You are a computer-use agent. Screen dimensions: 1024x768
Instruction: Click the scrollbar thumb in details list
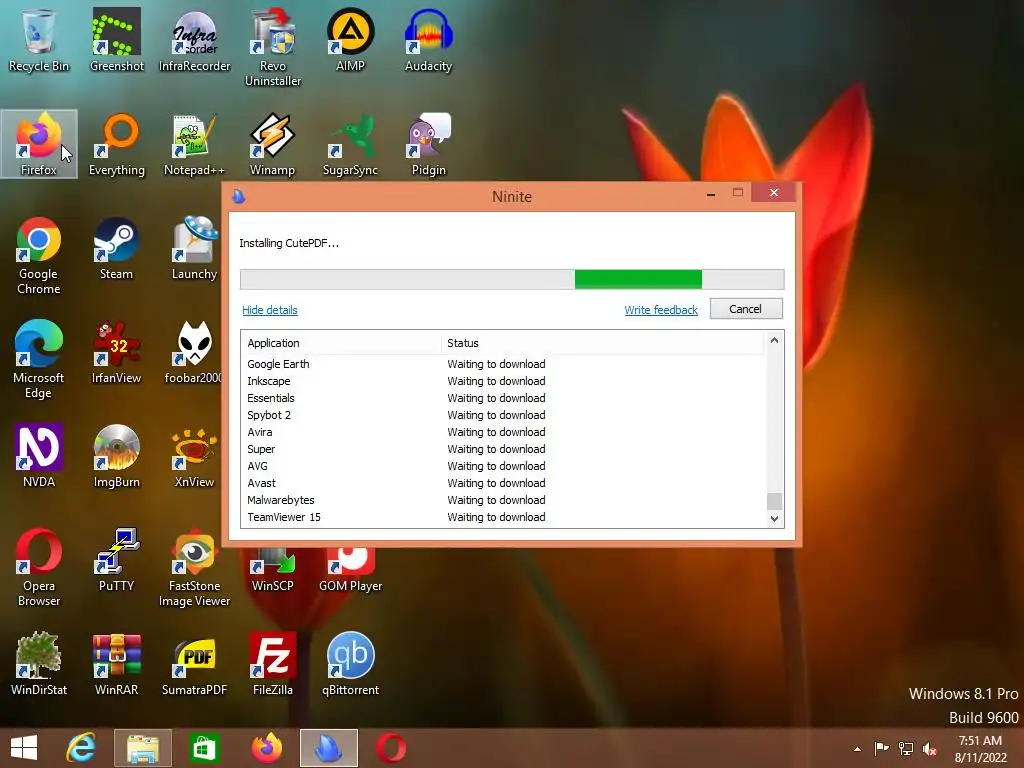click(775, 501)
